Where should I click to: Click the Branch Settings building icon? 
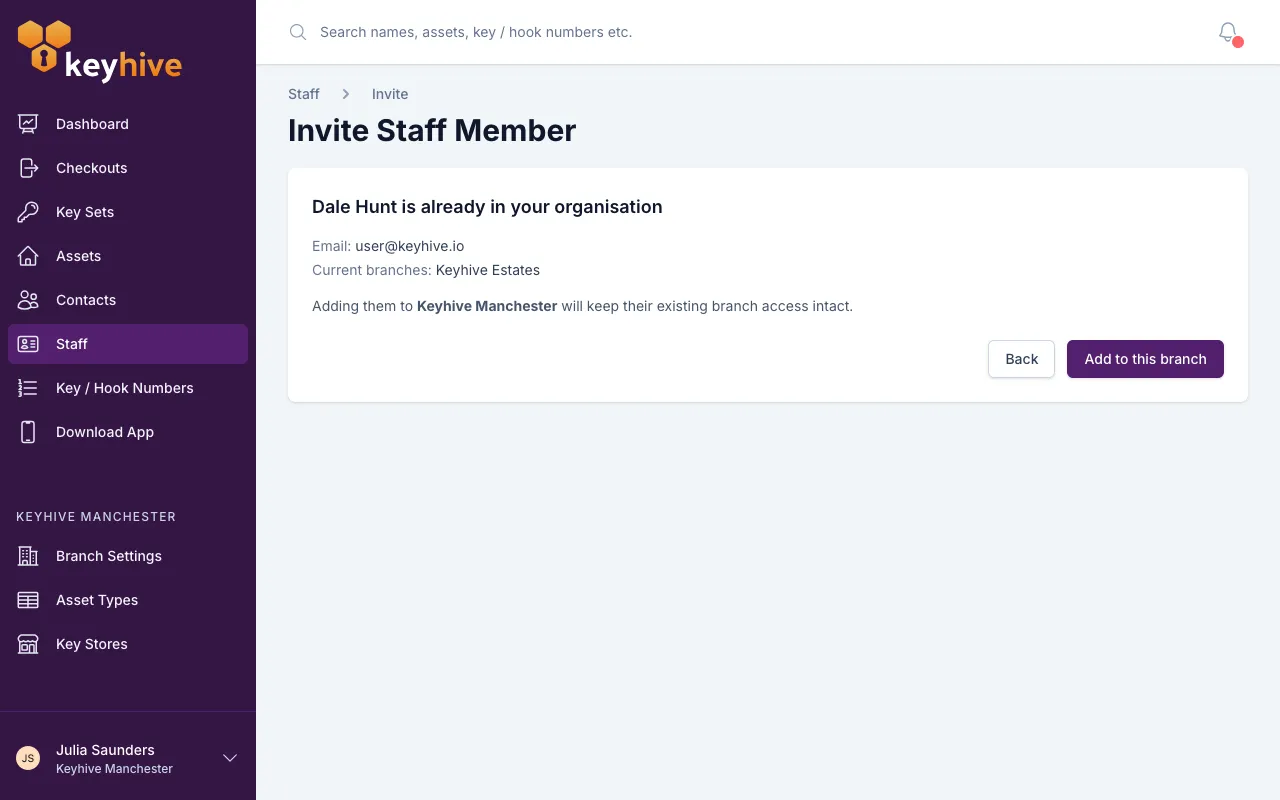28,556
